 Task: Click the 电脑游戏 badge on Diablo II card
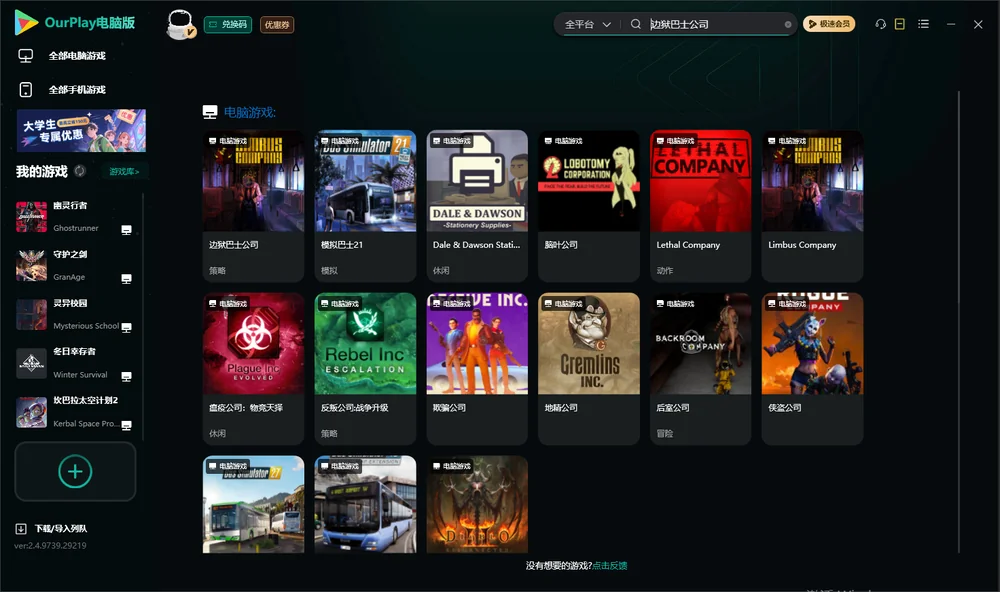pyautogui.click(x=452, y=466)
